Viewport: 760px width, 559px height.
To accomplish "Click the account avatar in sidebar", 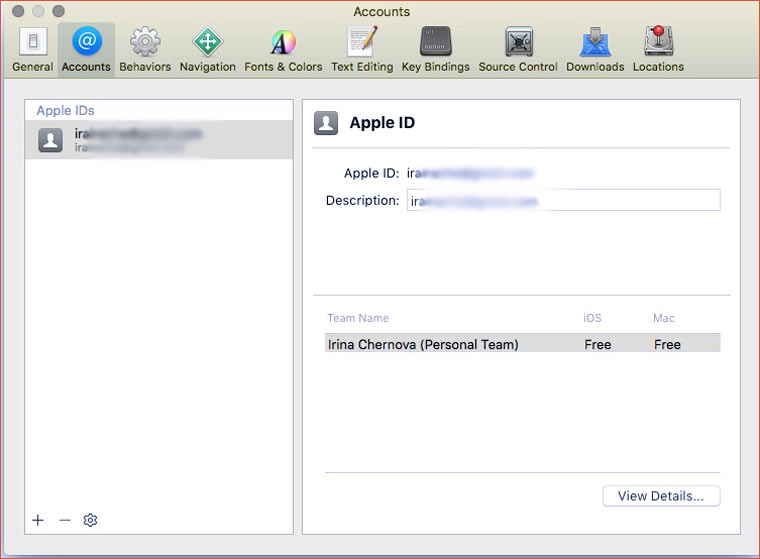I will click(x=50, y=140).
